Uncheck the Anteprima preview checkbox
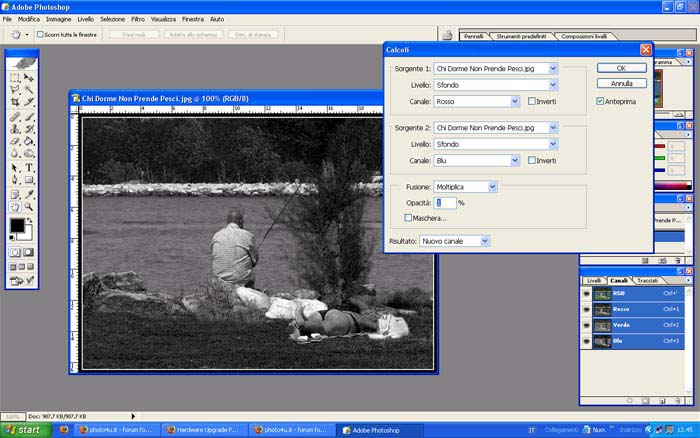The width and height of the screenshot is (700, 438). (600, 101)
